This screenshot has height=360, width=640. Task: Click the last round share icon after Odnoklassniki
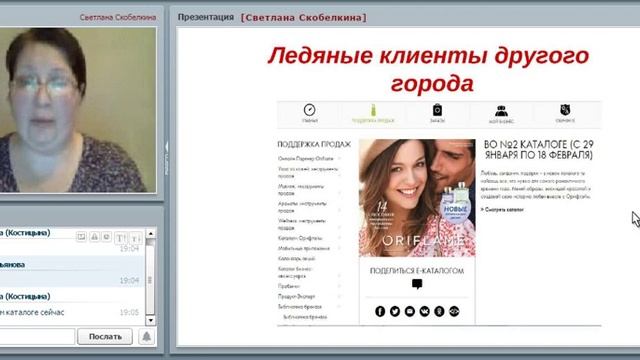454,311
